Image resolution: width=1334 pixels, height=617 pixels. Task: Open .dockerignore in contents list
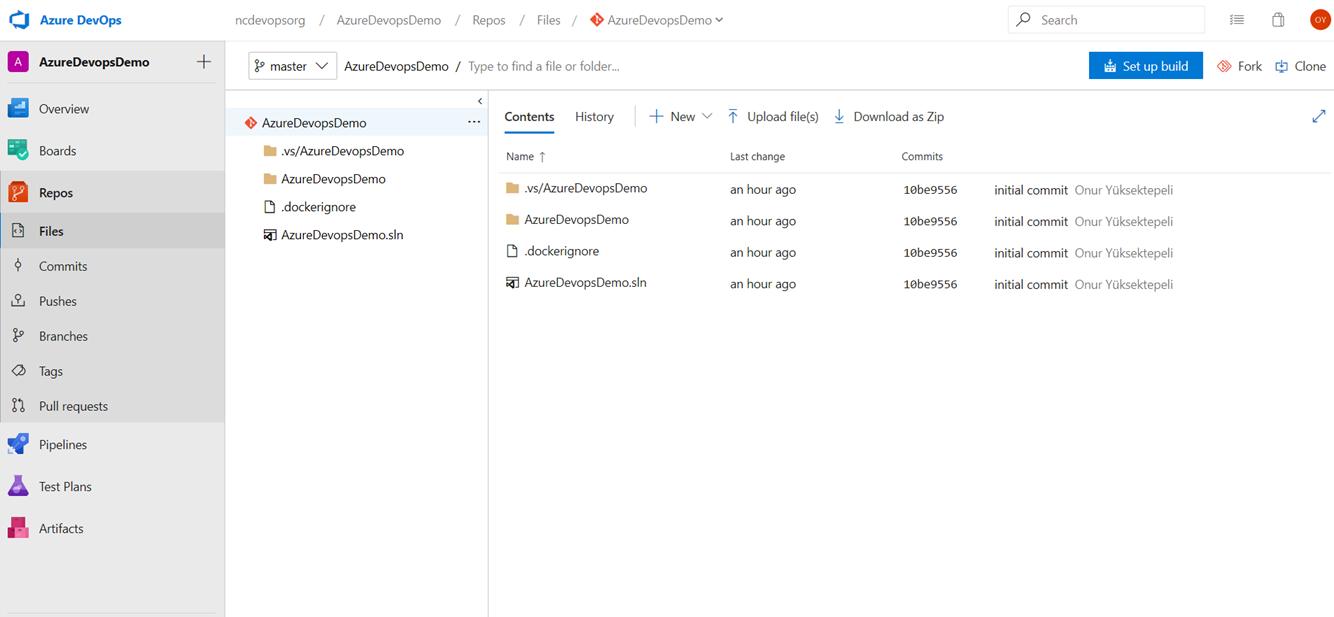[x=561, y=251]
